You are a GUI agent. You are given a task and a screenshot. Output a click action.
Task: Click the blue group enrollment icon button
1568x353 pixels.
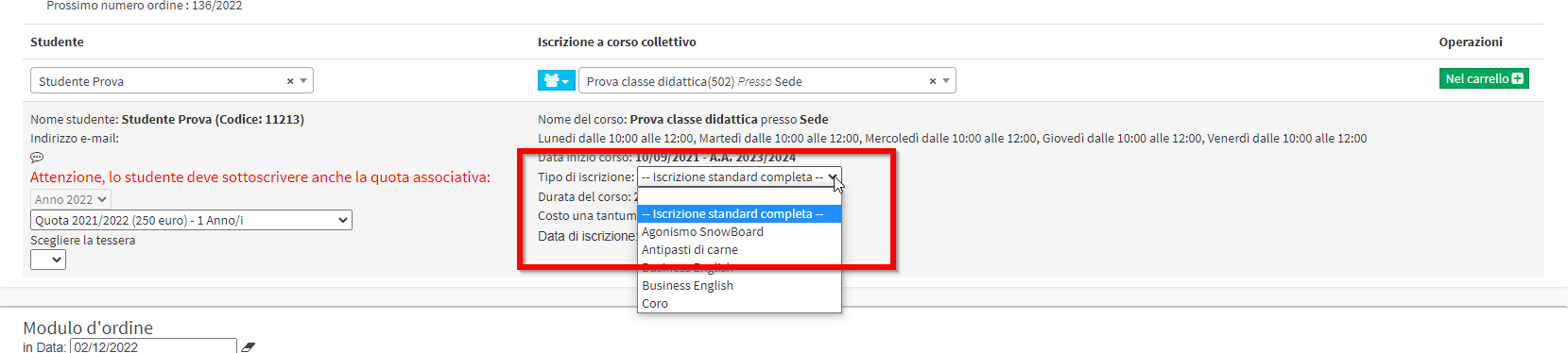point(556,81)
